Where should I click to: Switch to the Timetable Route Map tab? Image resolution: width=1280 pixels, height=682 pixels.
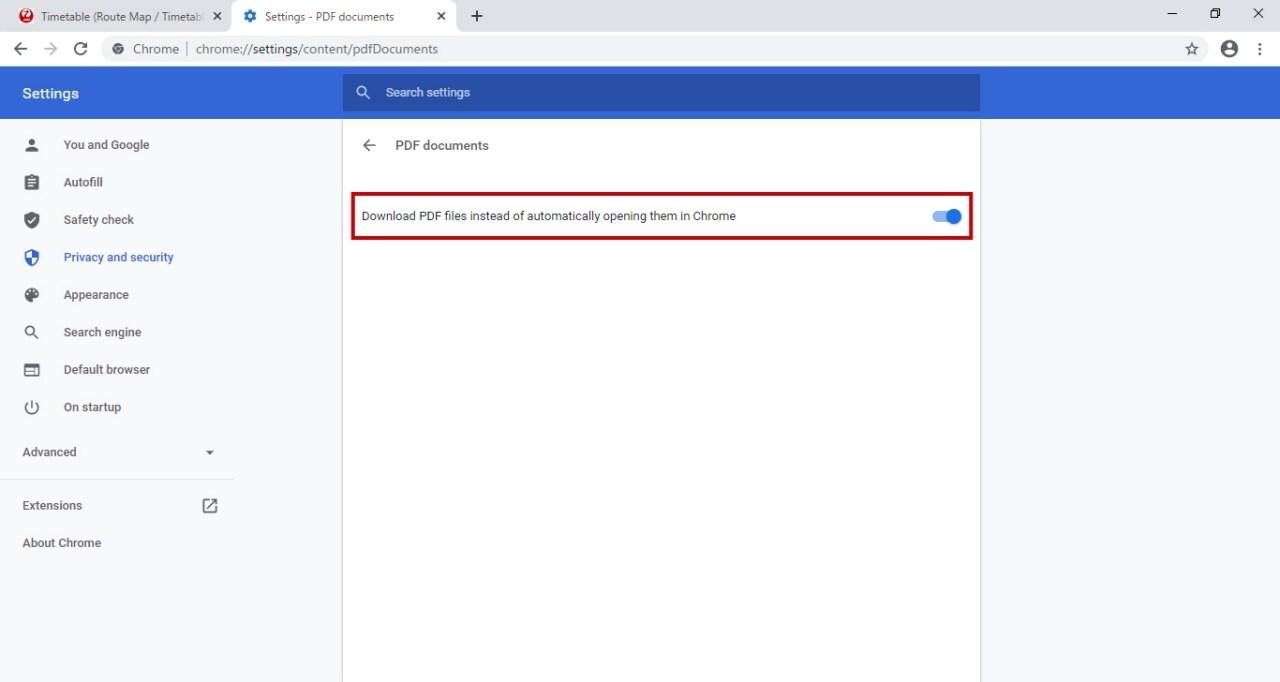click(115, 16)
